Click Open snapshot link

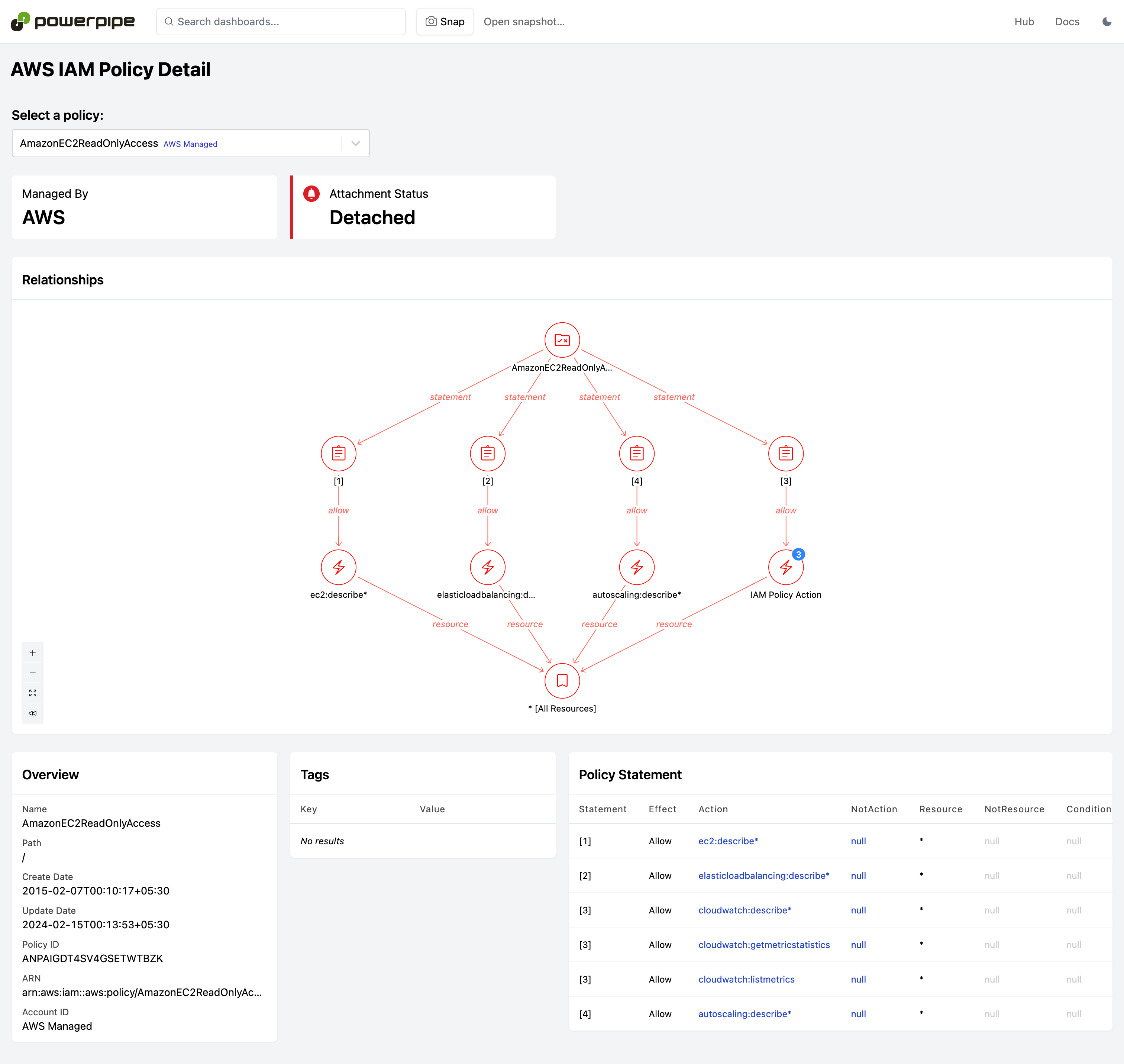tap(523, 22)
